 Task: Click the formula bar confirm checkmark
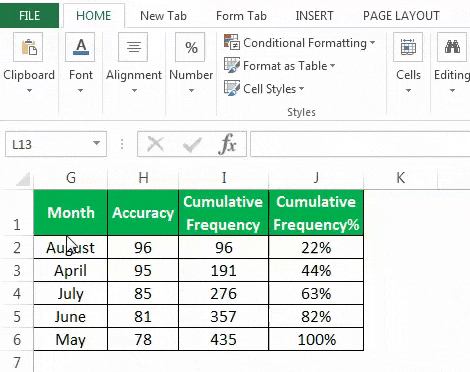192,144
